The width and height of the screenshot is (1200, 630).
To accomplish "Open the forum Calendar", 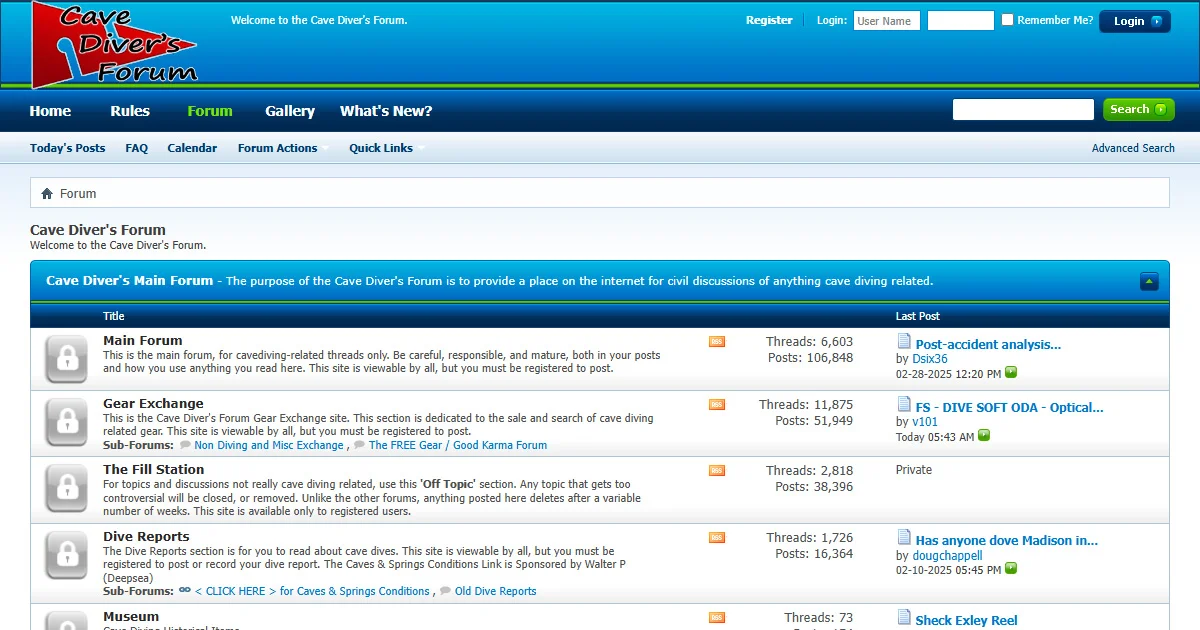I will pyautogui.click(x=192, y=148).
